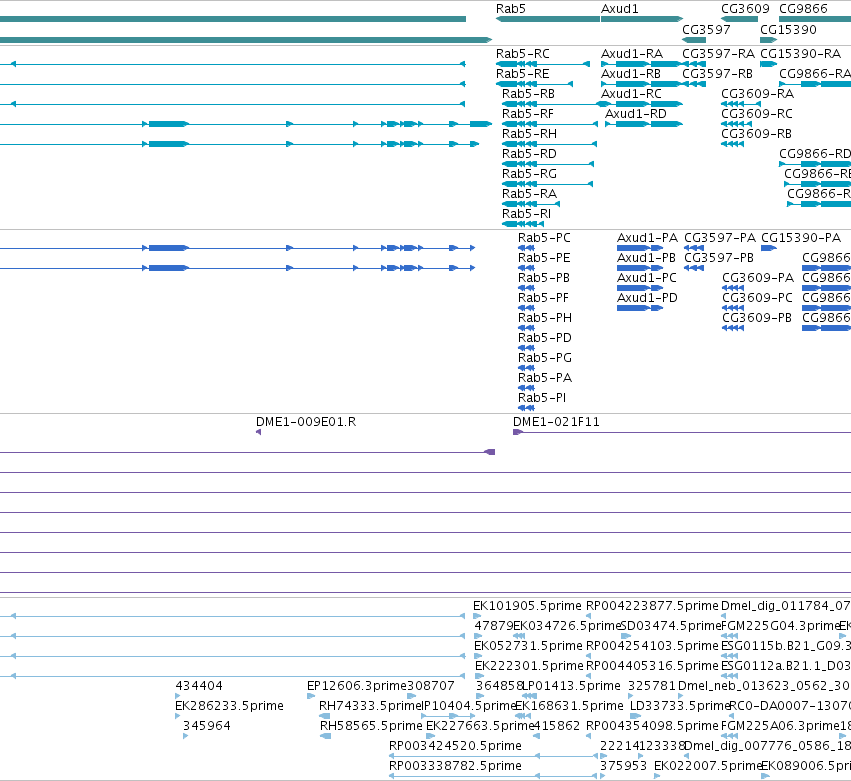This screenshot has width=851, height=781.
Task: Select protein Rab5-PE
Action: tap(544, 258)
